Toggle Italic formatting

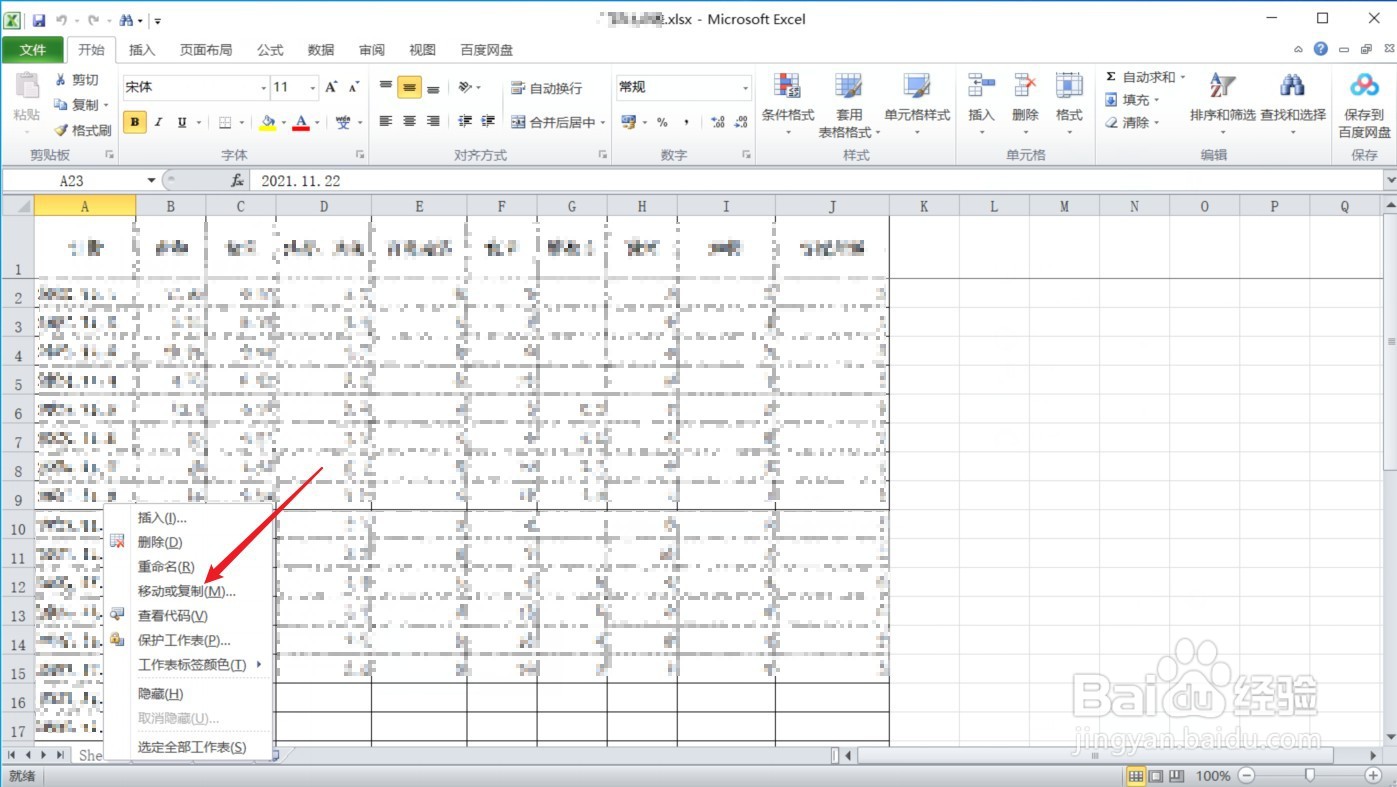[x=158, y=122]
